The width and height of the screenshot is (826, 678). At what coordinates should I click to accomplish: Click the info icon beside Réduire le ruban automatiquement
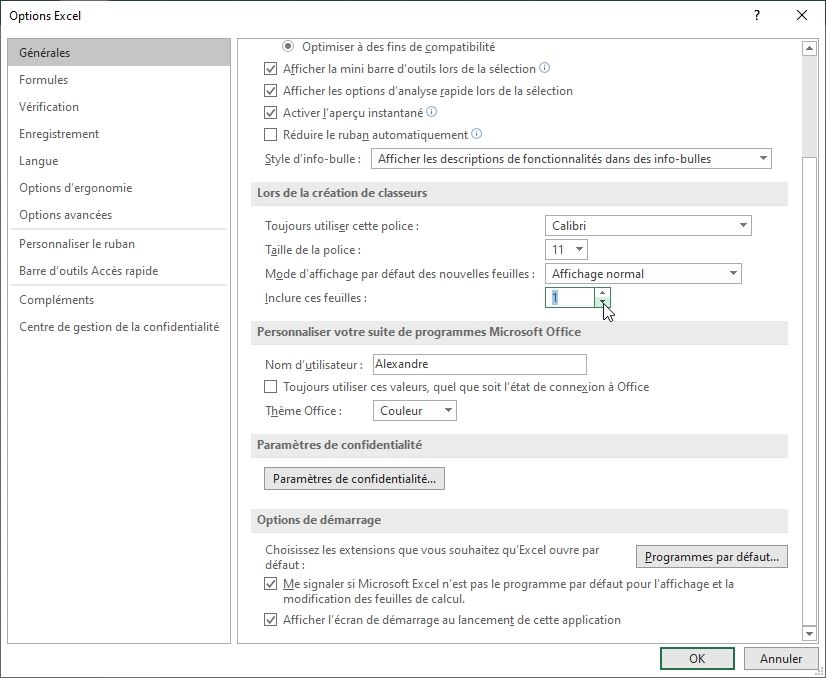pyautogui.click(x=476, y=135)
